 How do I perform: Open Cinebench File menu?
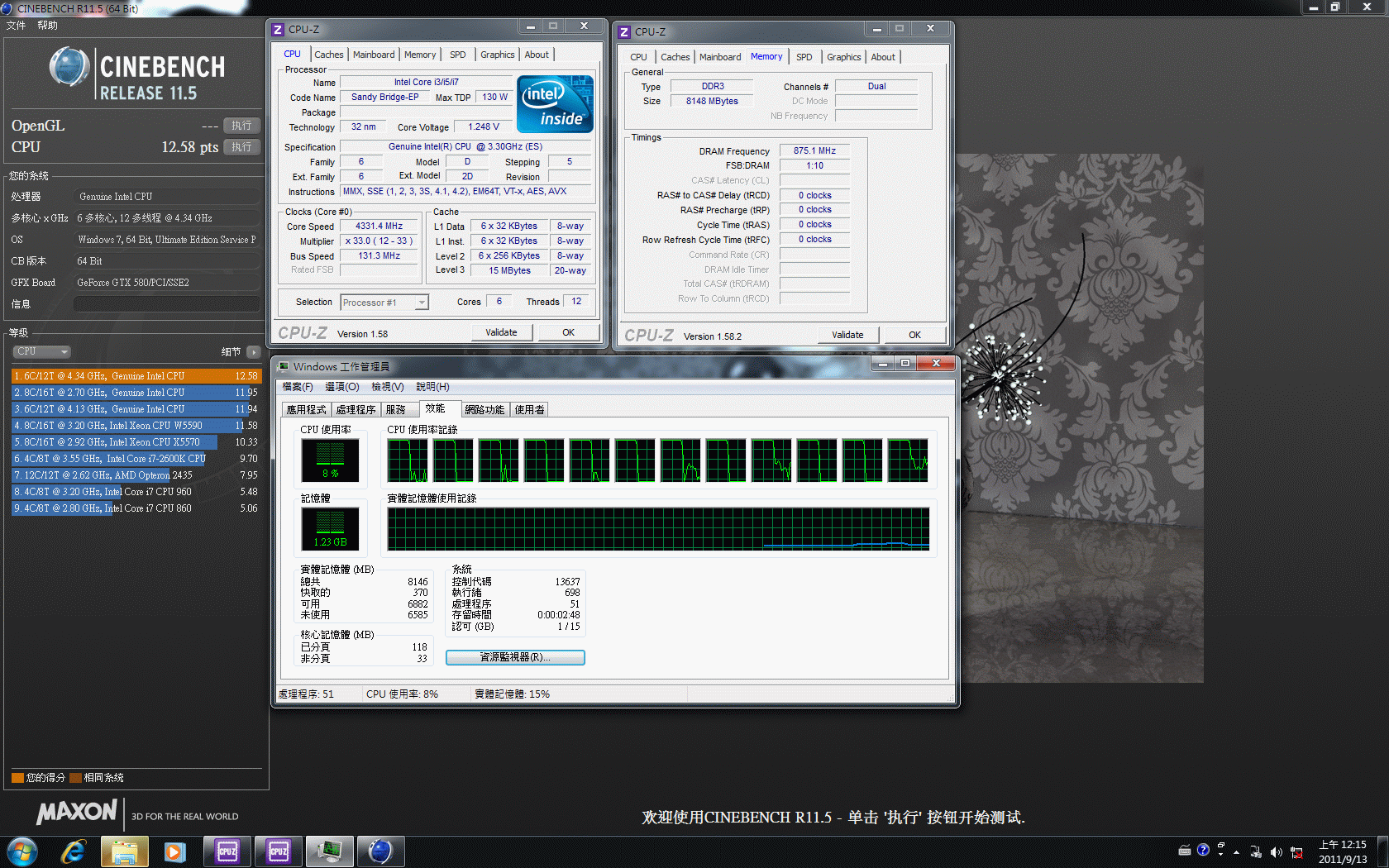click(16, 26)
